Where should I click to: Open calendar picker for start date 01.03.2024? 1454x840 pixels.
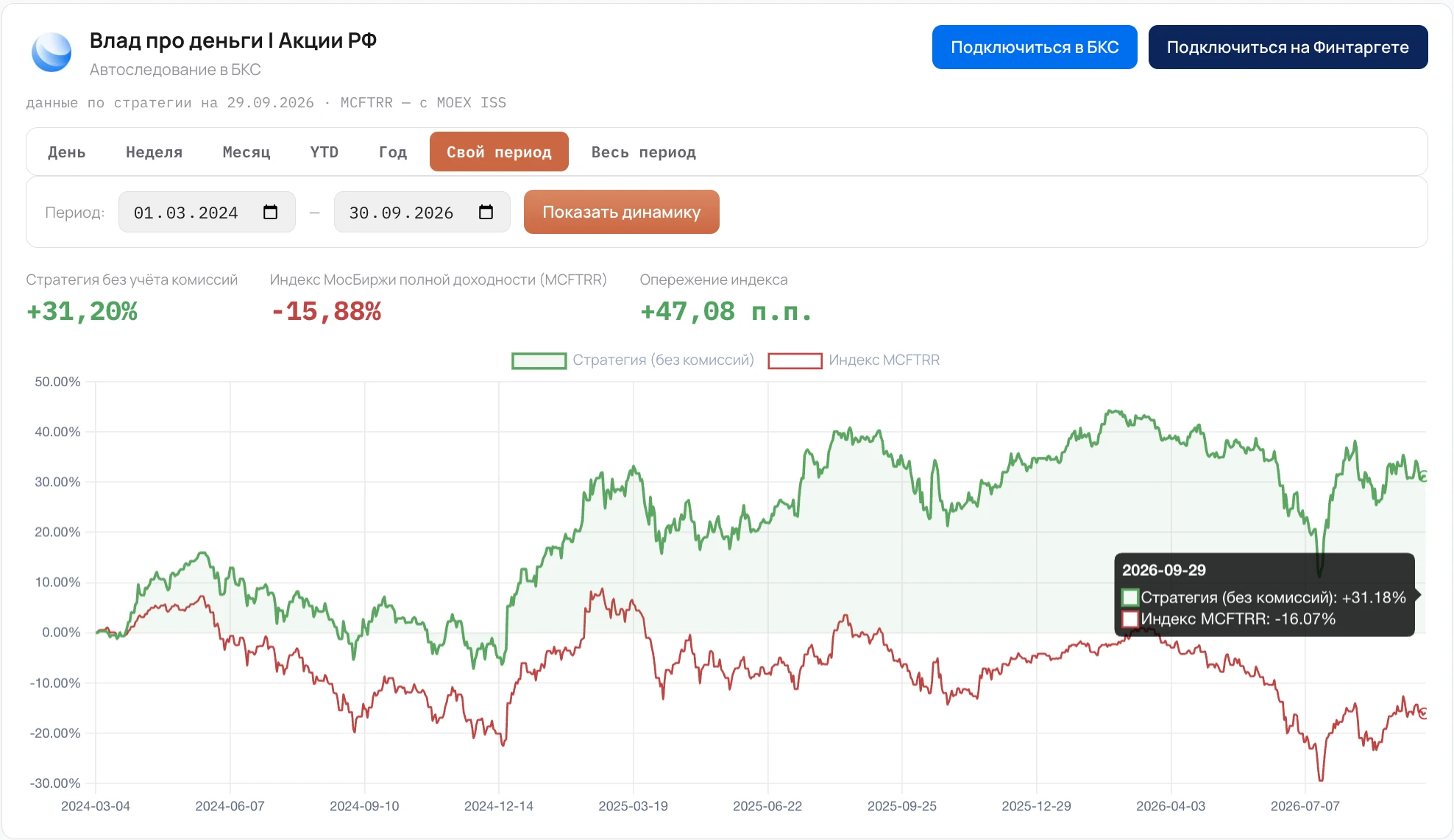(270, 212)
